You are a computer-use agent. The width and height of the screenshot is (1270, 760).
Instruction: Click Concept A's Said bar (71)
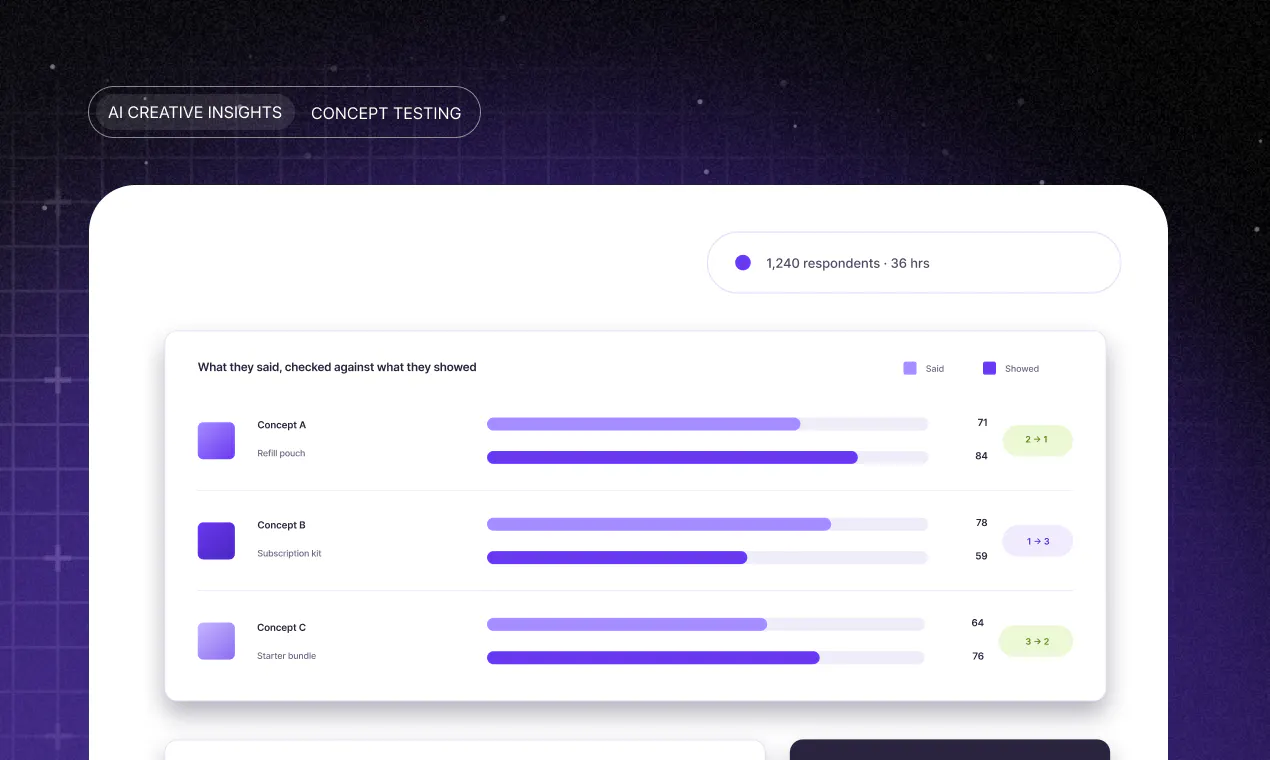click(x=644, y=424)
